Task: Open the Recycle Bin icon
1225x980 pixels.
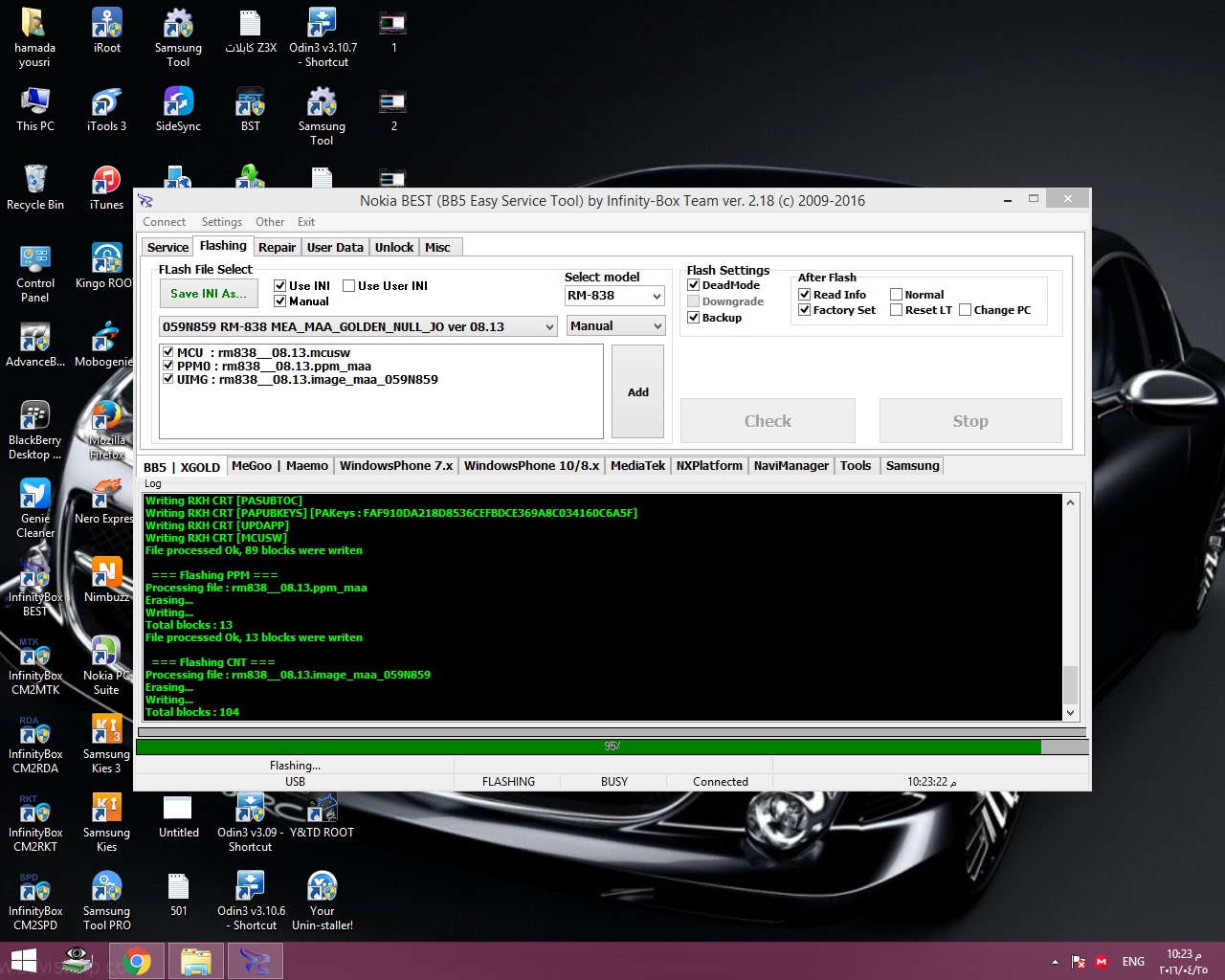Action: pos(35,188)
